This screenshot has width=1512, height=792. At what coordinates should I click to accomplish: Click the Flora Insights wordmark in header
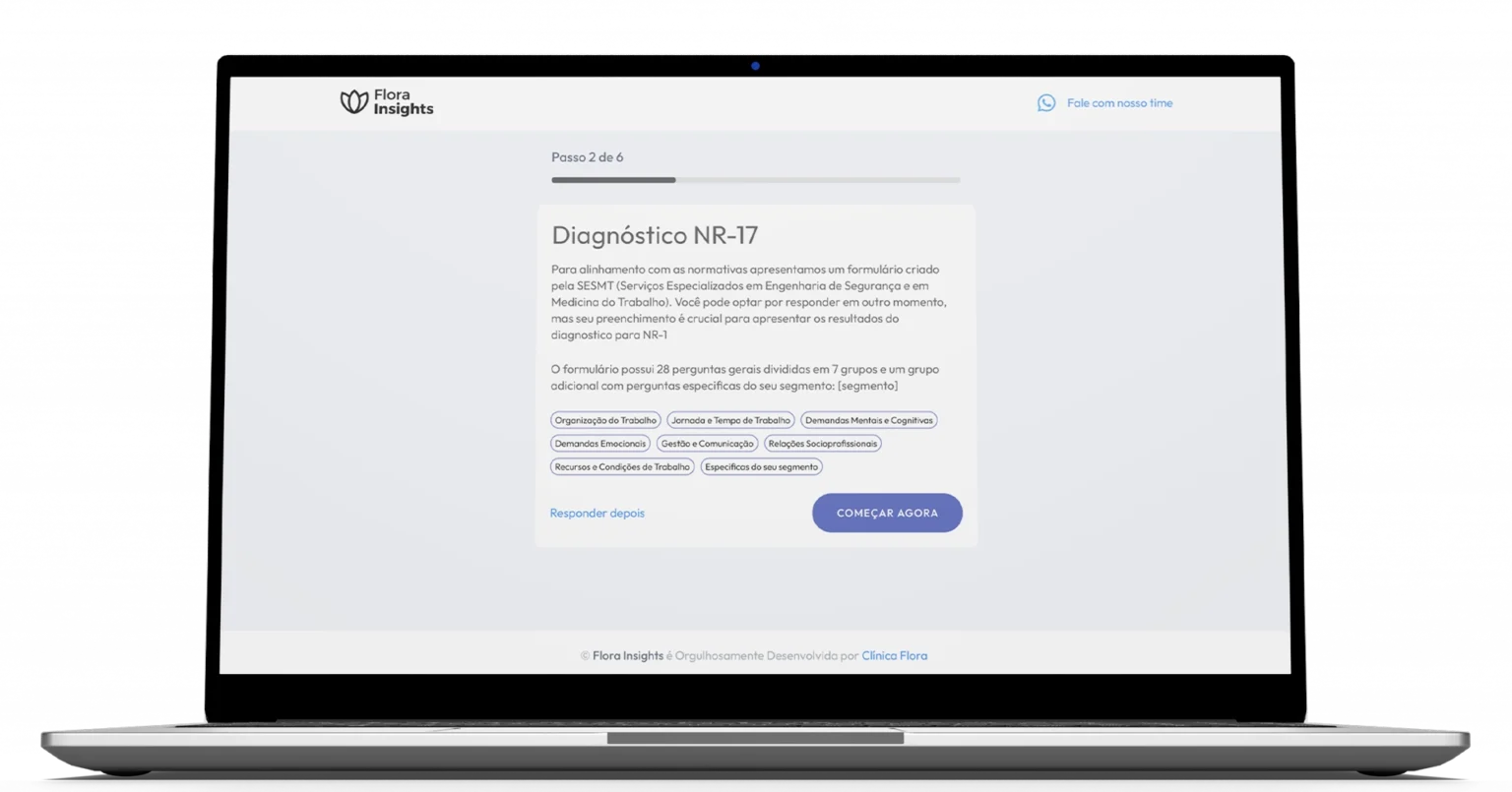point(403,102)
